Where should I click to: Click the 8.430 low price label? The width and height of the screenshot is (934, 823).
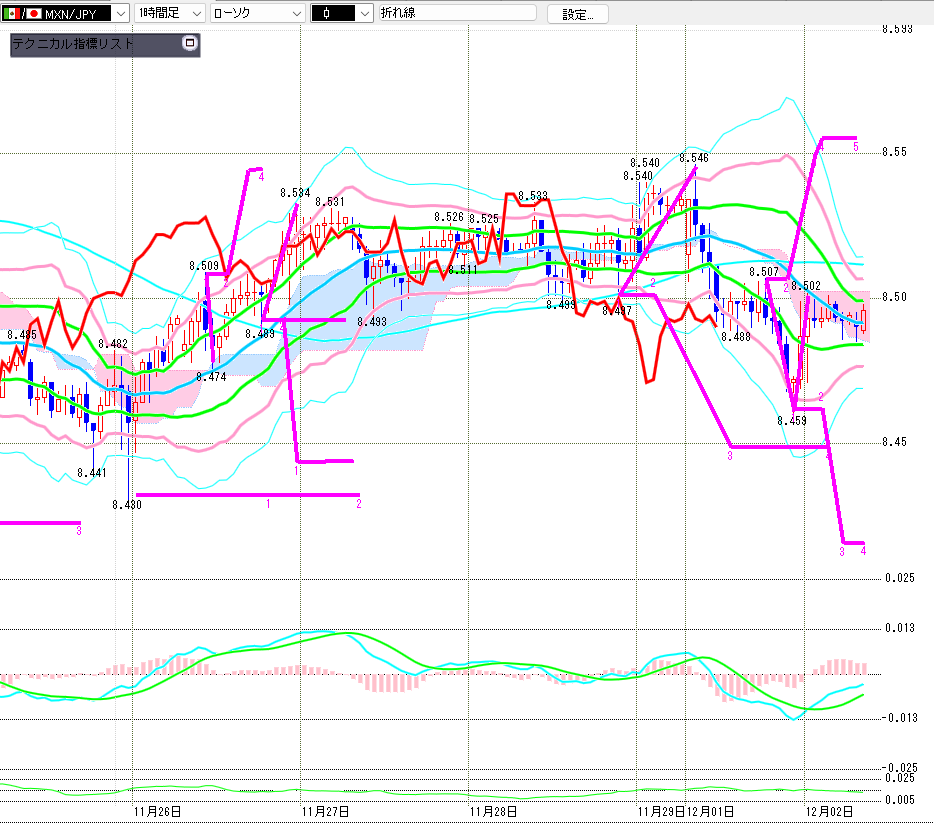127,505
